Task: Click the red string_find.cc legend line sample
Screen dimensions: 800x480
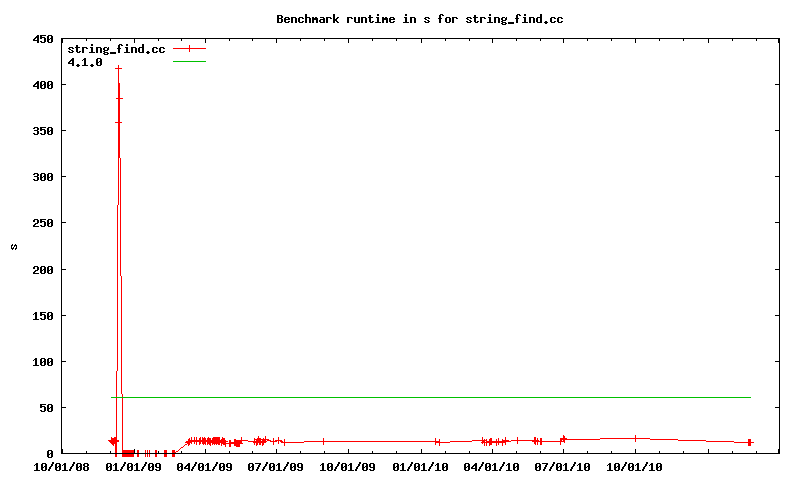Action: [188, 49]
